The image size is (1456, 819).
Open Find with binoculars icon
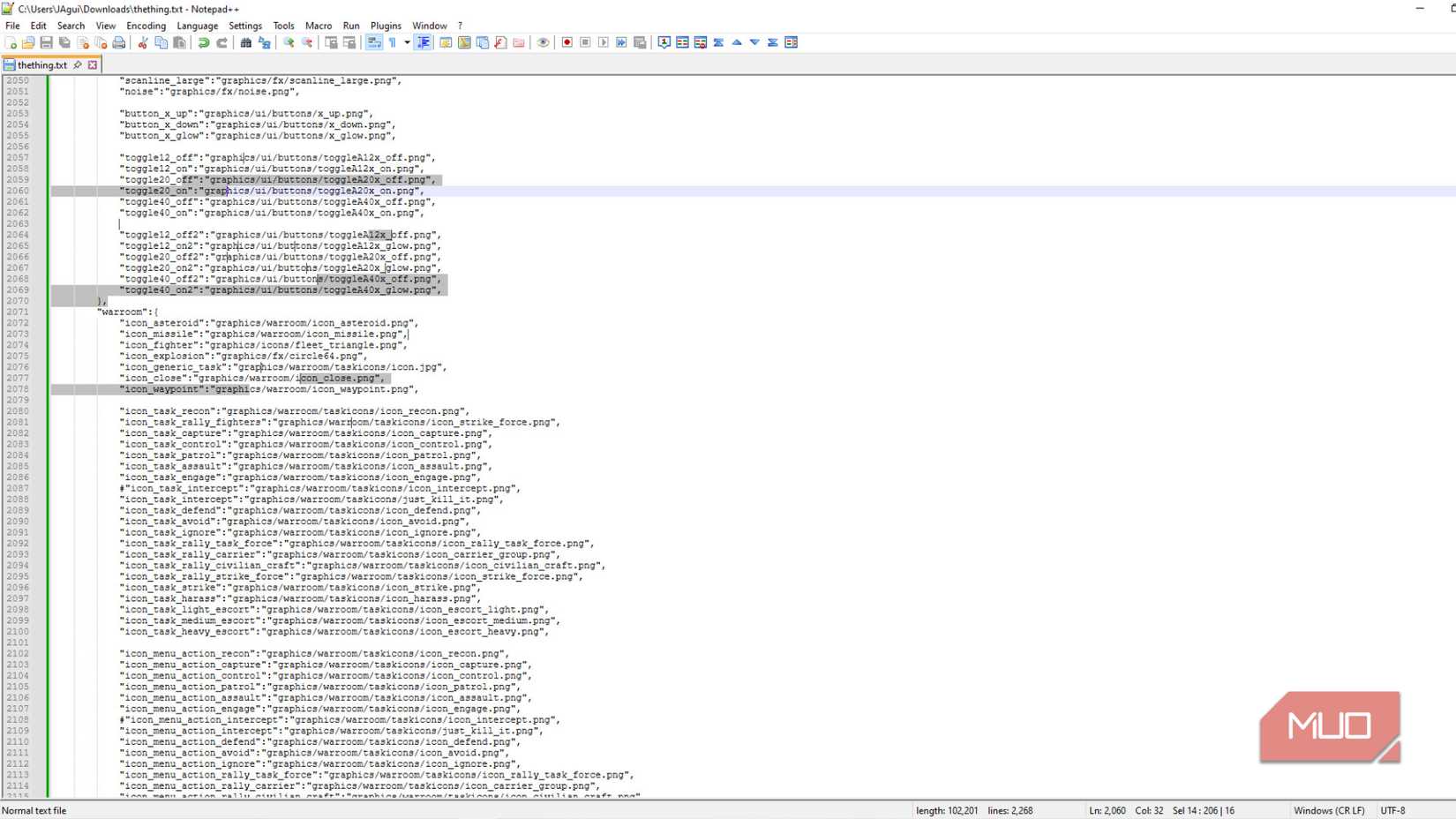245,42
